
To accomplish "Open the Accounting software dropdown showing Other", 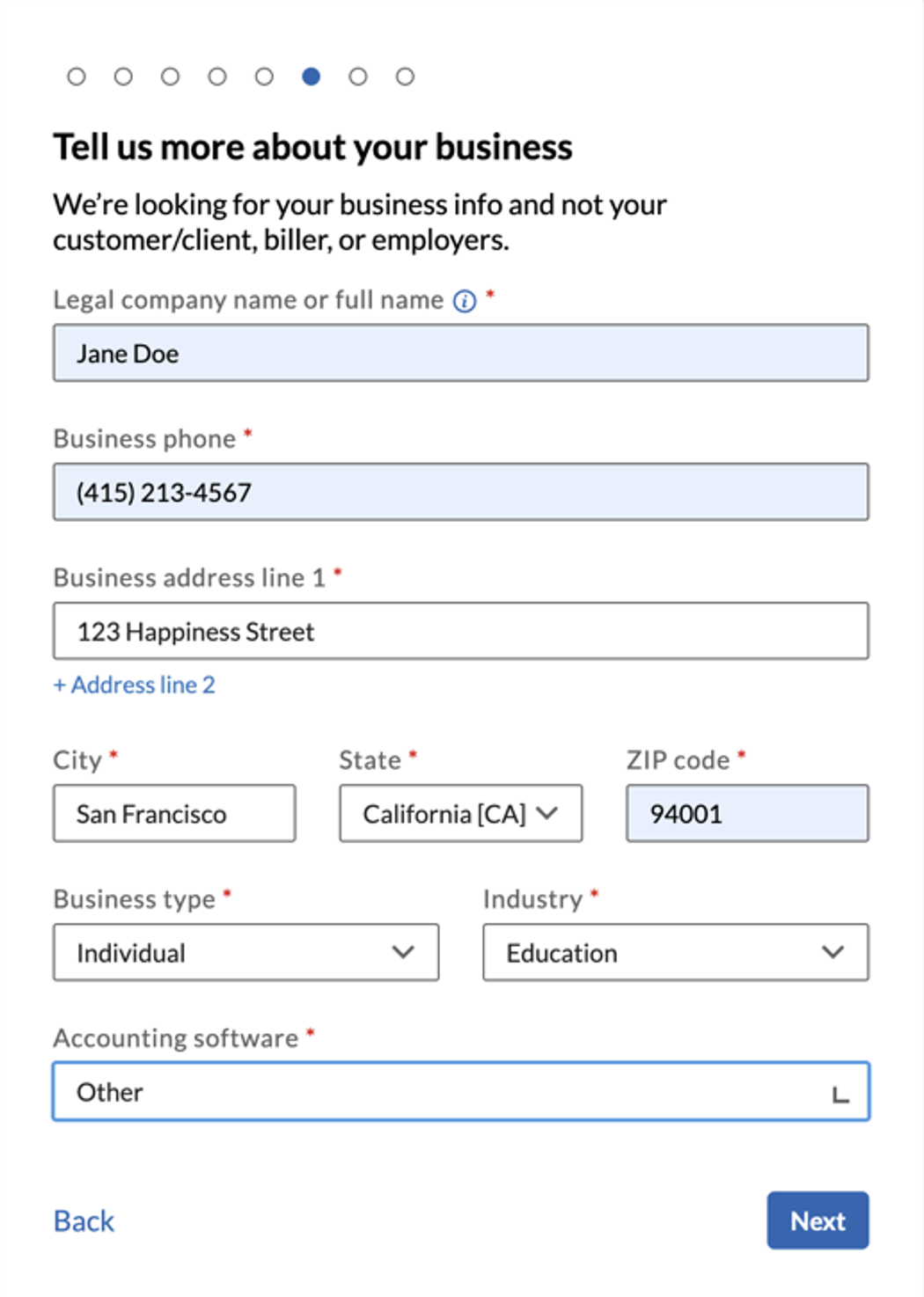I will click(460, 1092).
